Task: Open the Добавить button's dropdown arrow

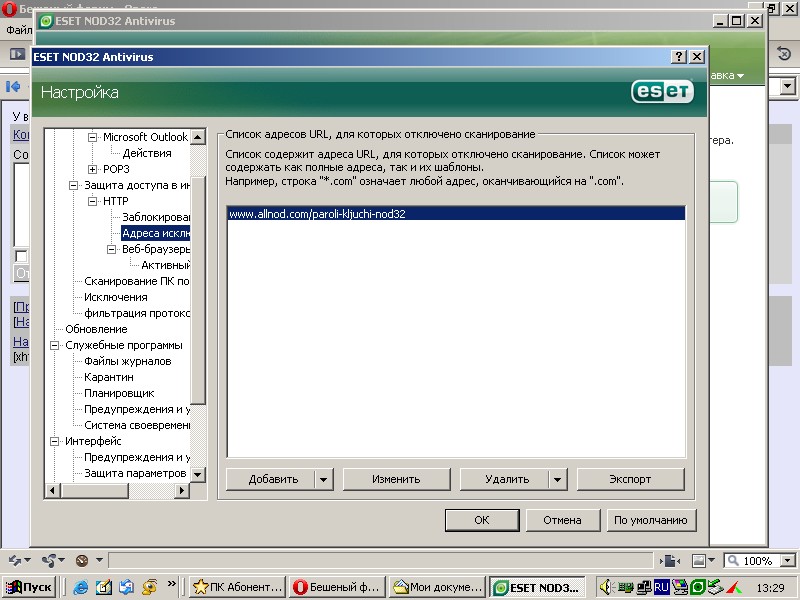Action: click(323, 479)
